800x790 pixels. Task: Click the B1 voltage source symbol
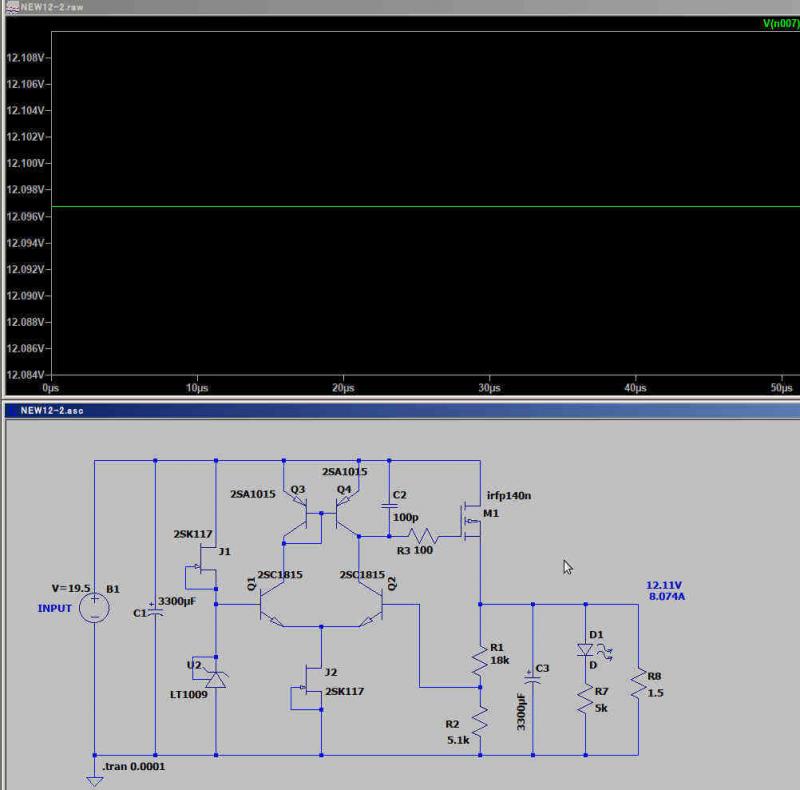tap(95, 607)
